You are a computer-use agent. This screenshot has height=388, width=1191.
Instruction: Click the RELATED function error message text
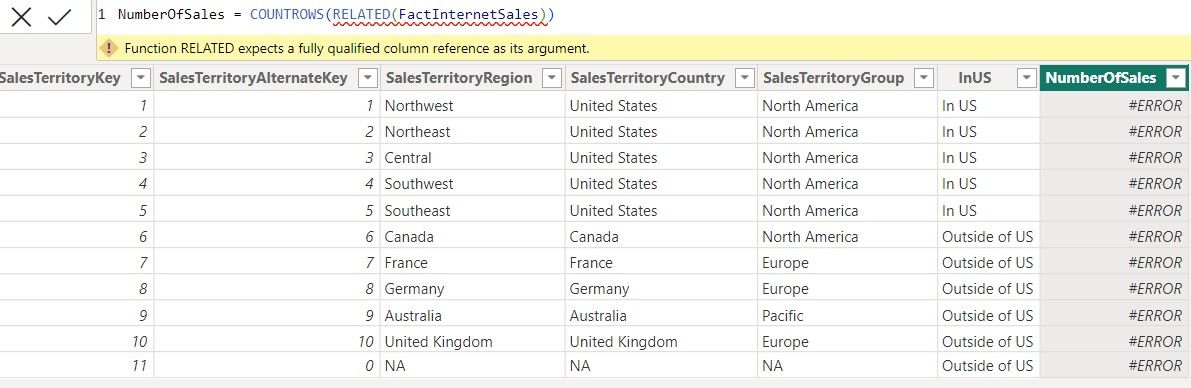pyautogui.click(x=356, y=48)
